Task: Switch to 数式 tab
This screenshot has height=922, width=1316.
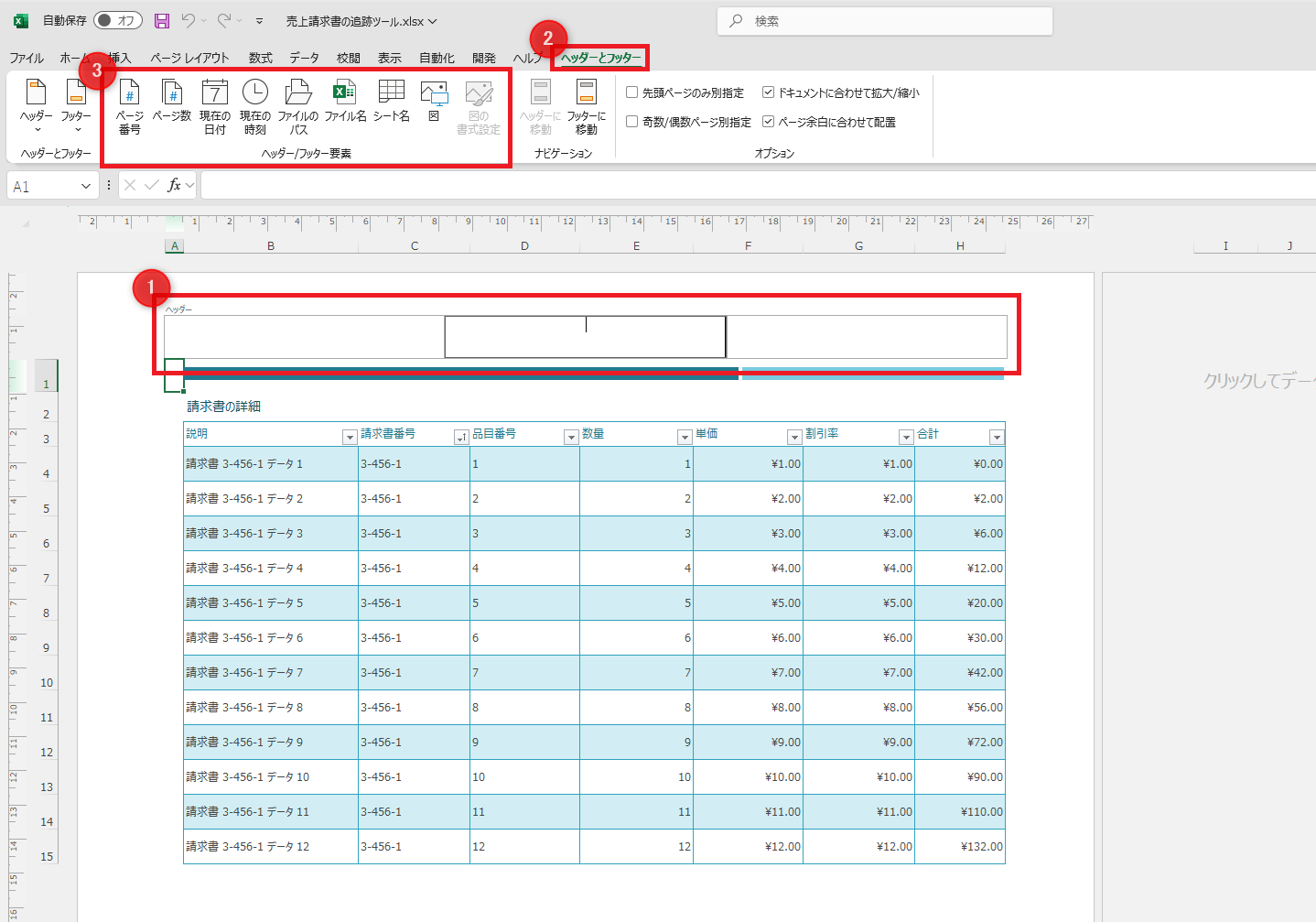Action: coord(261,58)
